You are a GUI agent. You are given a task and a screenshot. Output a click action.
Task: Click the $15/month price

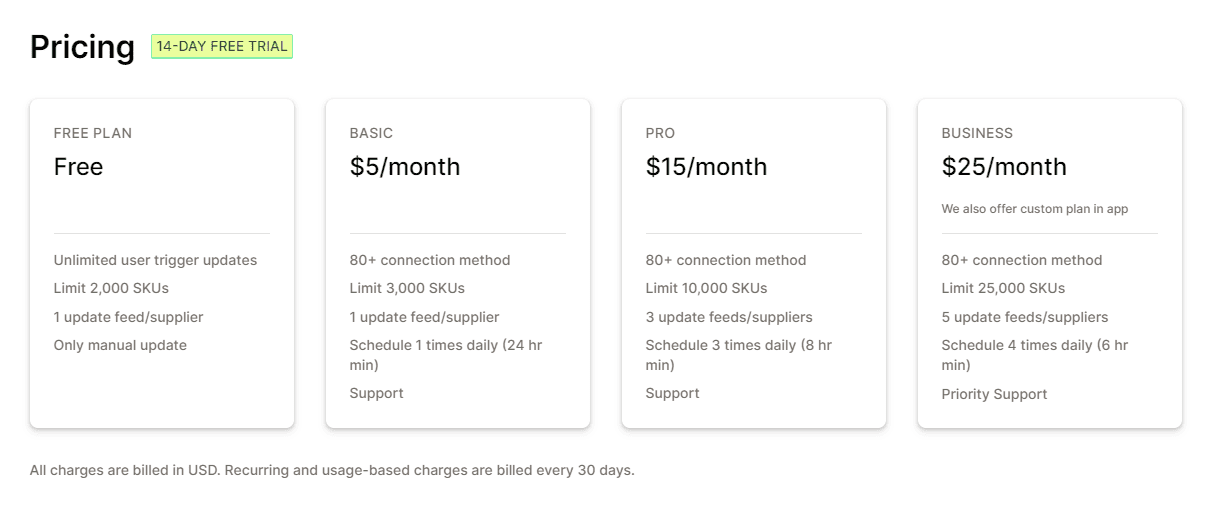(706, 167)
